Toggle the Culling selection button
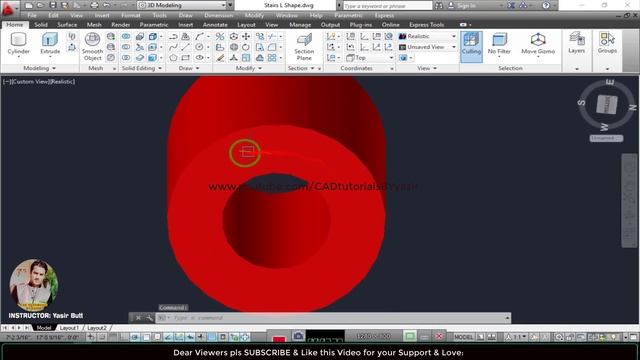The image size is (640, 360). pyautogui.click(x=471, y=46)
